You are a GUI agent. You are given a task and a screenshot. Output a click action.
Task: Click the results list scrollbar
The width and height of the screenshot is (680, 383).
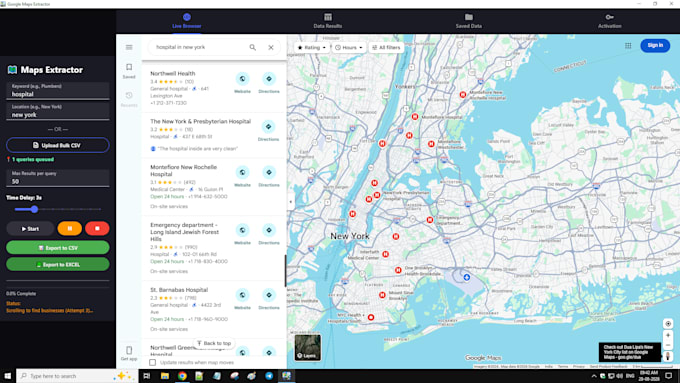pyautogui.click(x=285, y=271)
